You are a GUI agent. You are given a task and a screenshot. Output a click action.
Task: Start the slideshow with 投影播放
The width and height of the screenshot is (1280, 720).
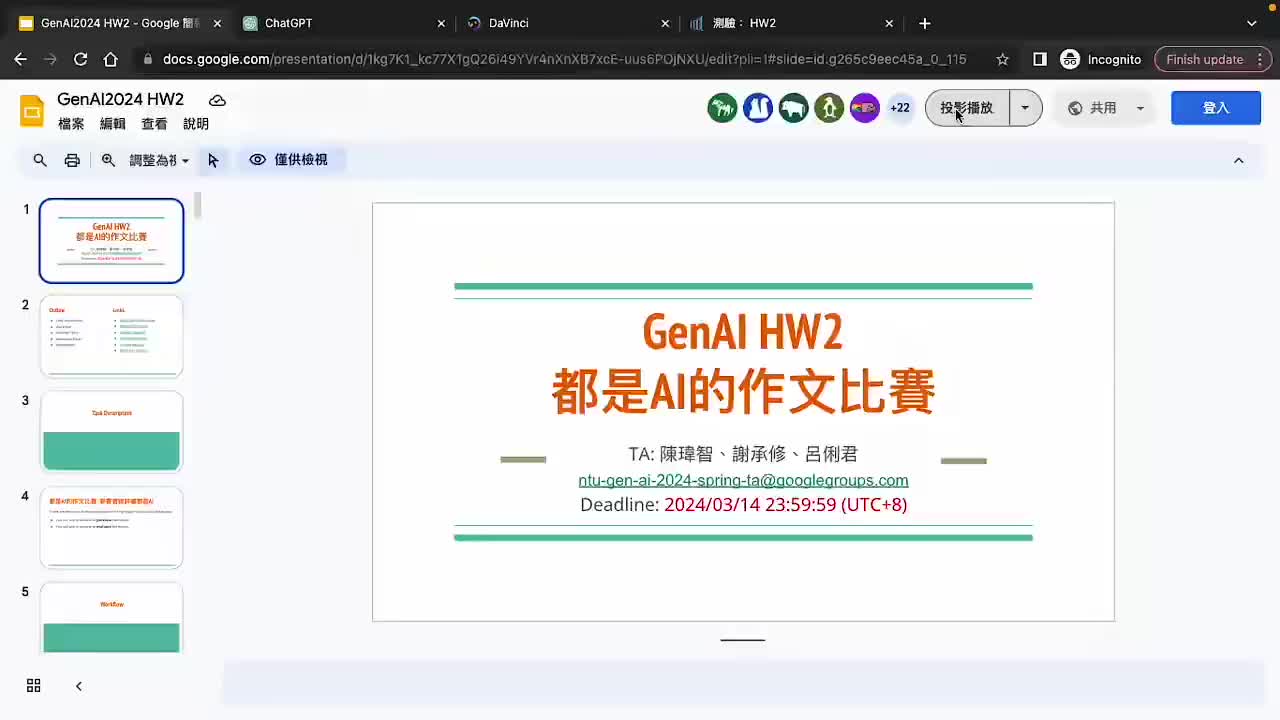(x=967, y=108)
